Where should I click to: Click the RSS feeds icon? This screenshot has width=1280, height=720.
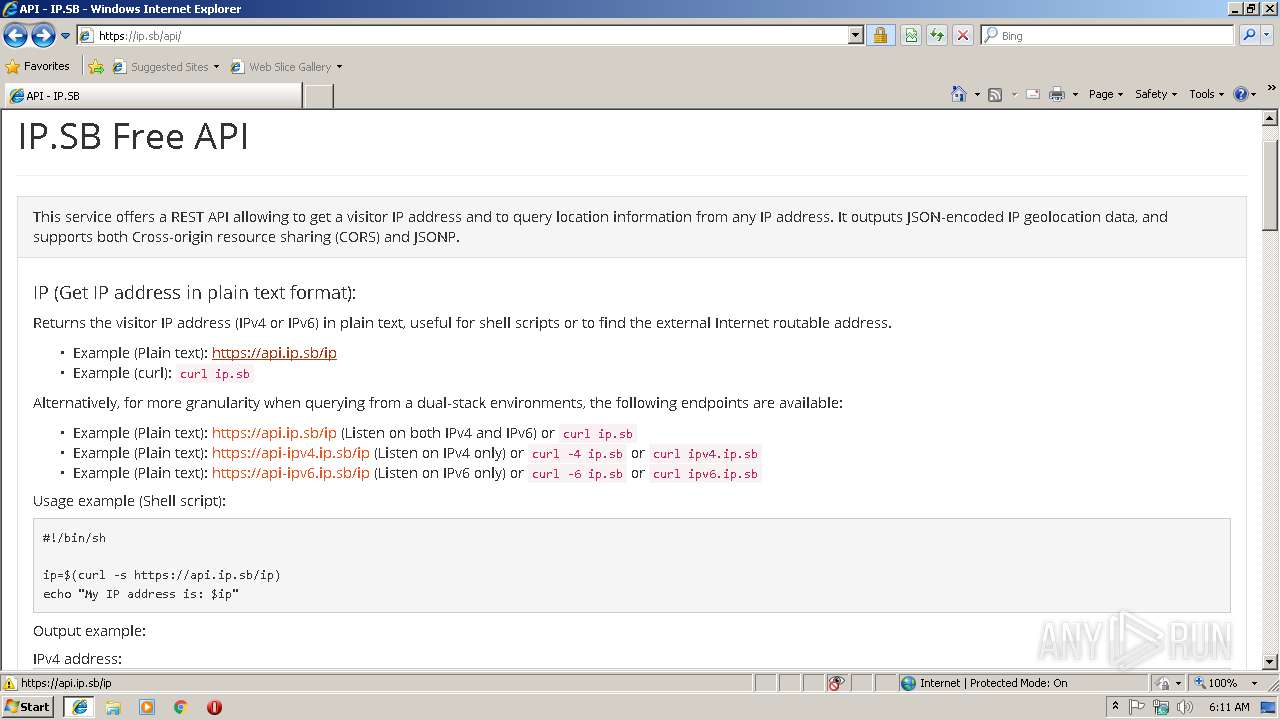tap(995, 94)
